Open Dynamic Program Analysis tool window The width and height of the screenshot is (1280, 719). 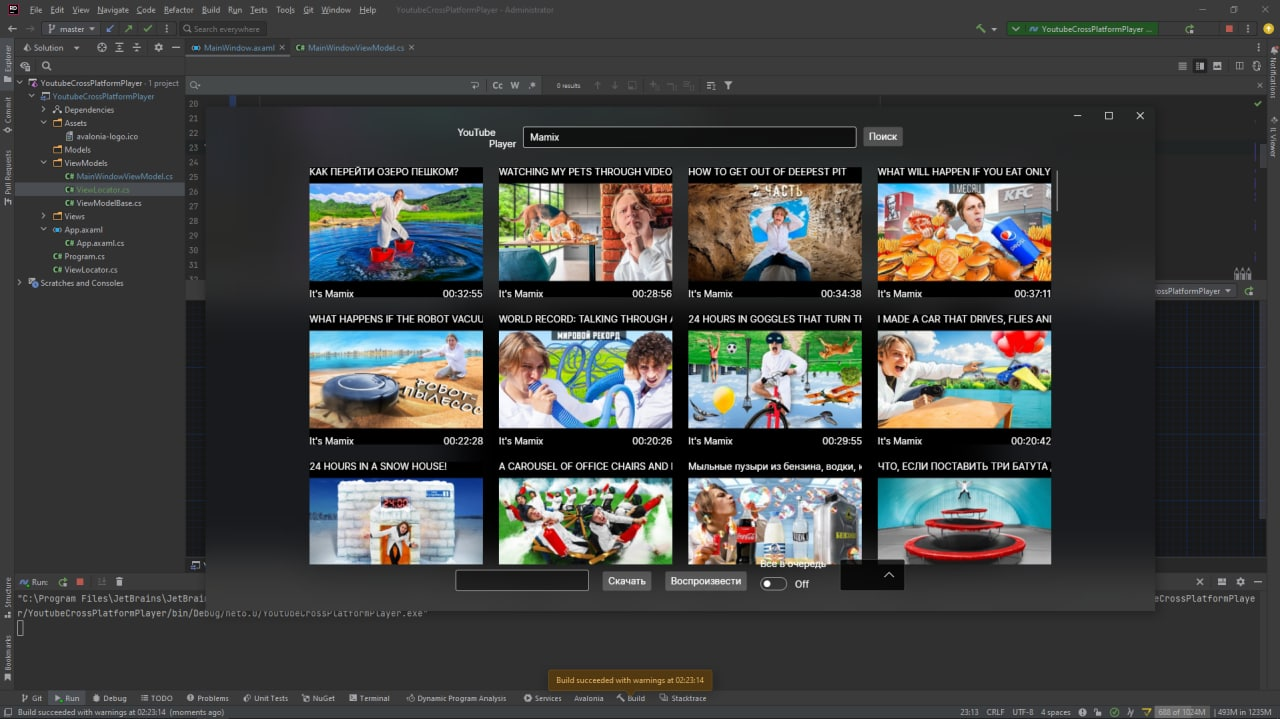456,698
